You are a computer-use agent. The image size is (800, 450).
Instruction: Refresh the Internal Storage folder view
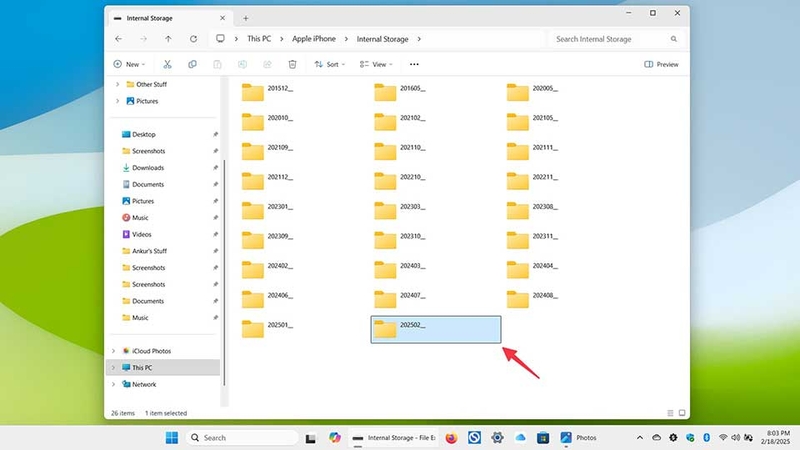click(193, 39)
